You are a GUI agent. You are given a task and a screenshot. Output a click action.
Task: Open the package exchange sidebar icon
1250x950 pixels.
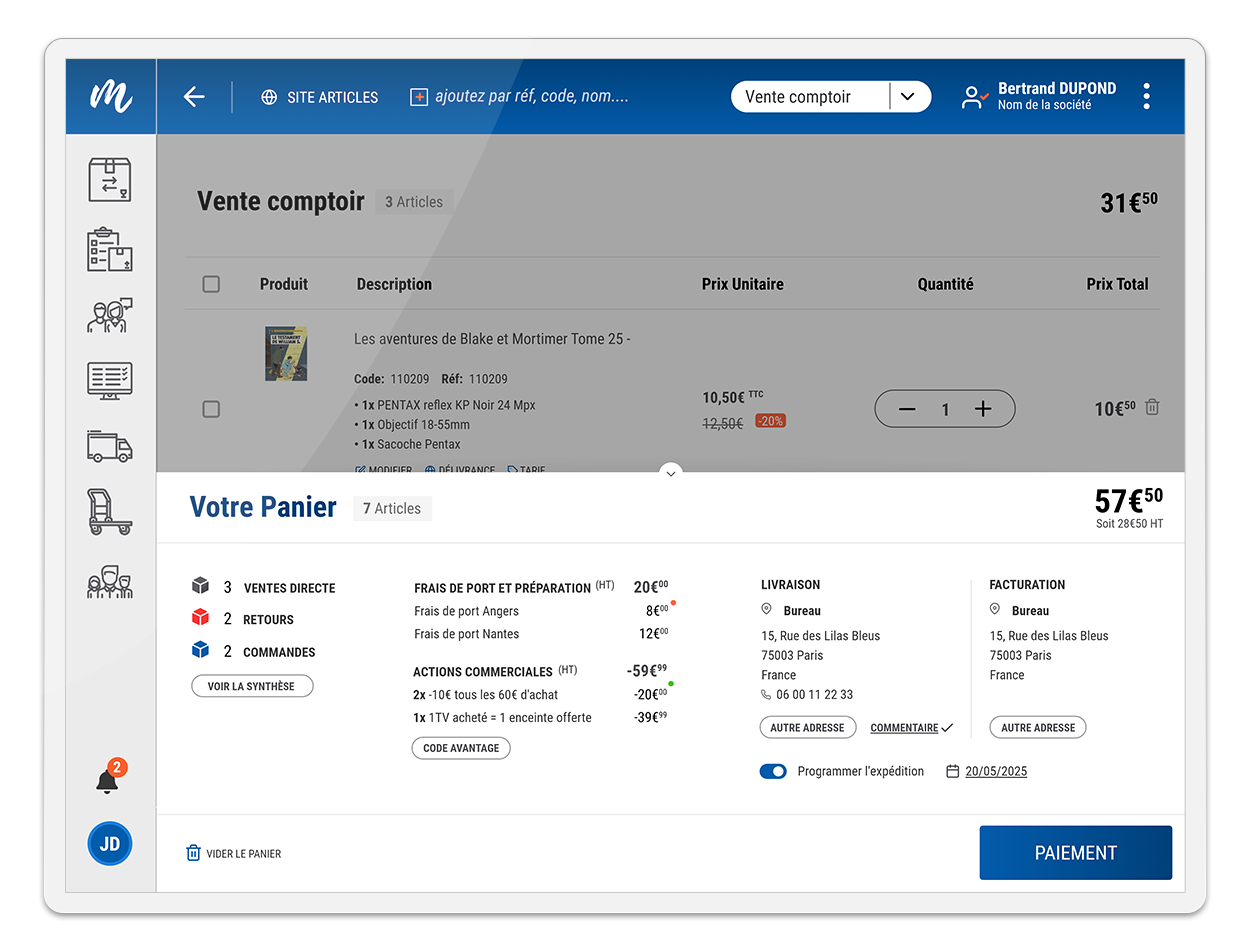[110, 180]
